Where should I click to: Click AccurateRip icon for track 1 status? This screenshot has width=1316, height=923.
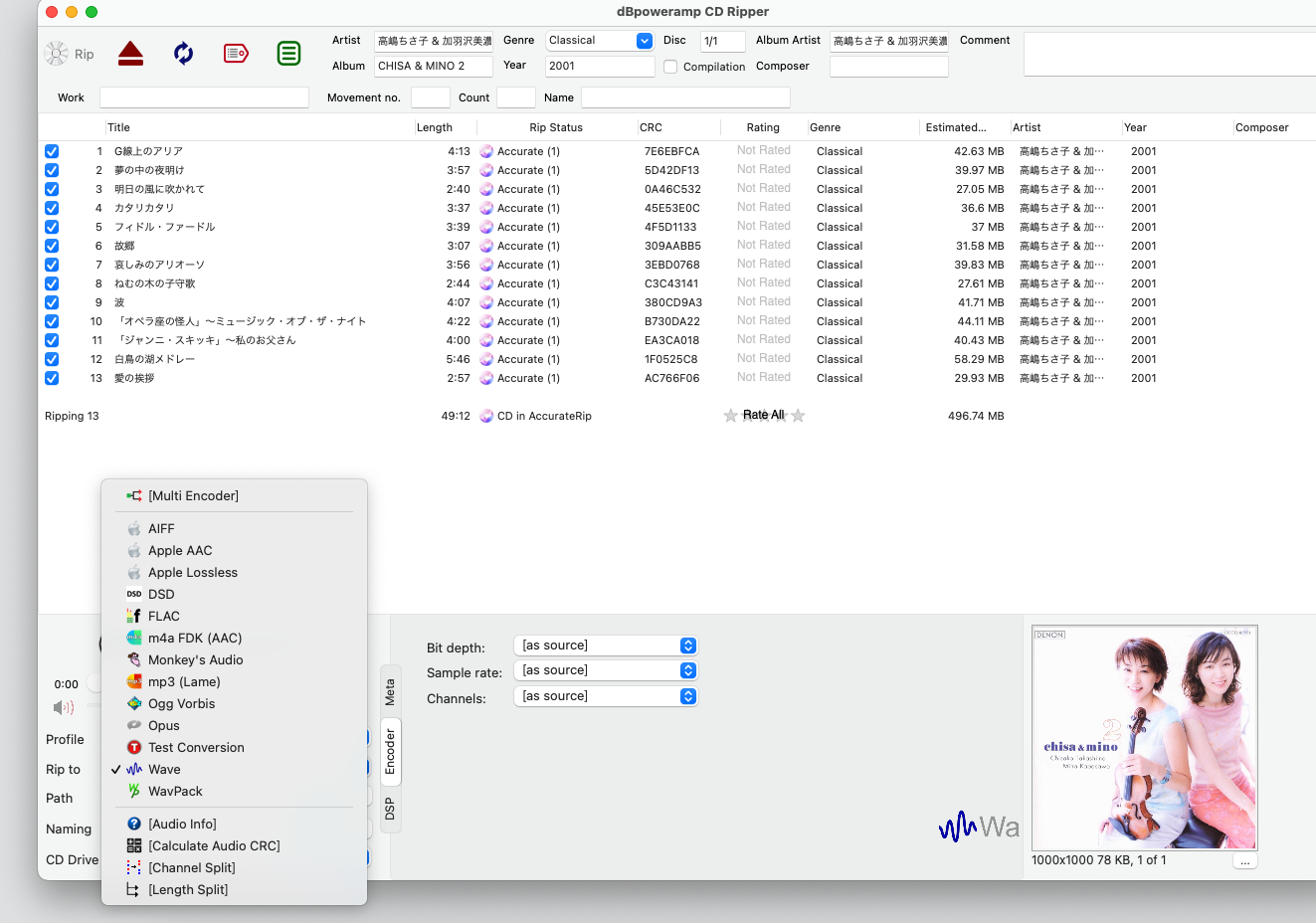pyautogui.click(x=486, y=151)
